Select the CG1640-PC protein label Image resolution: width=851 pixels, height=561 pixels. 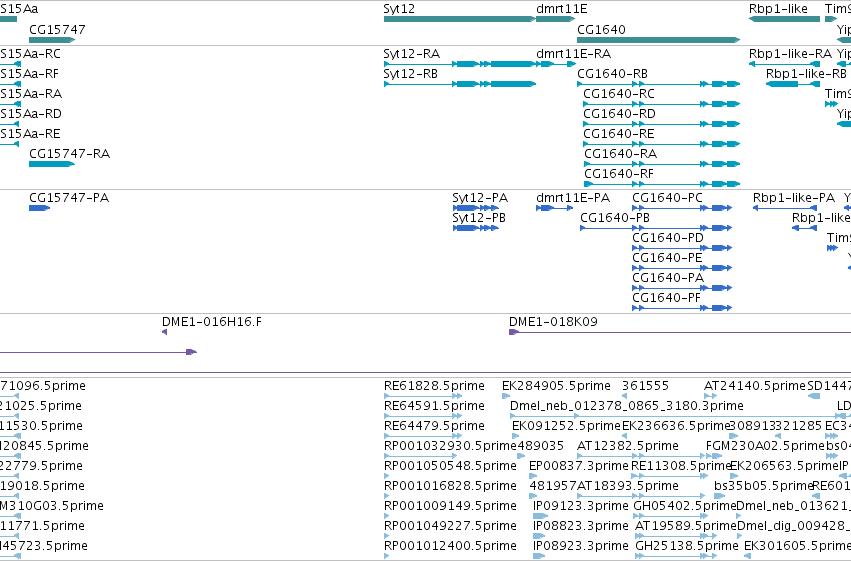point(668,198)
